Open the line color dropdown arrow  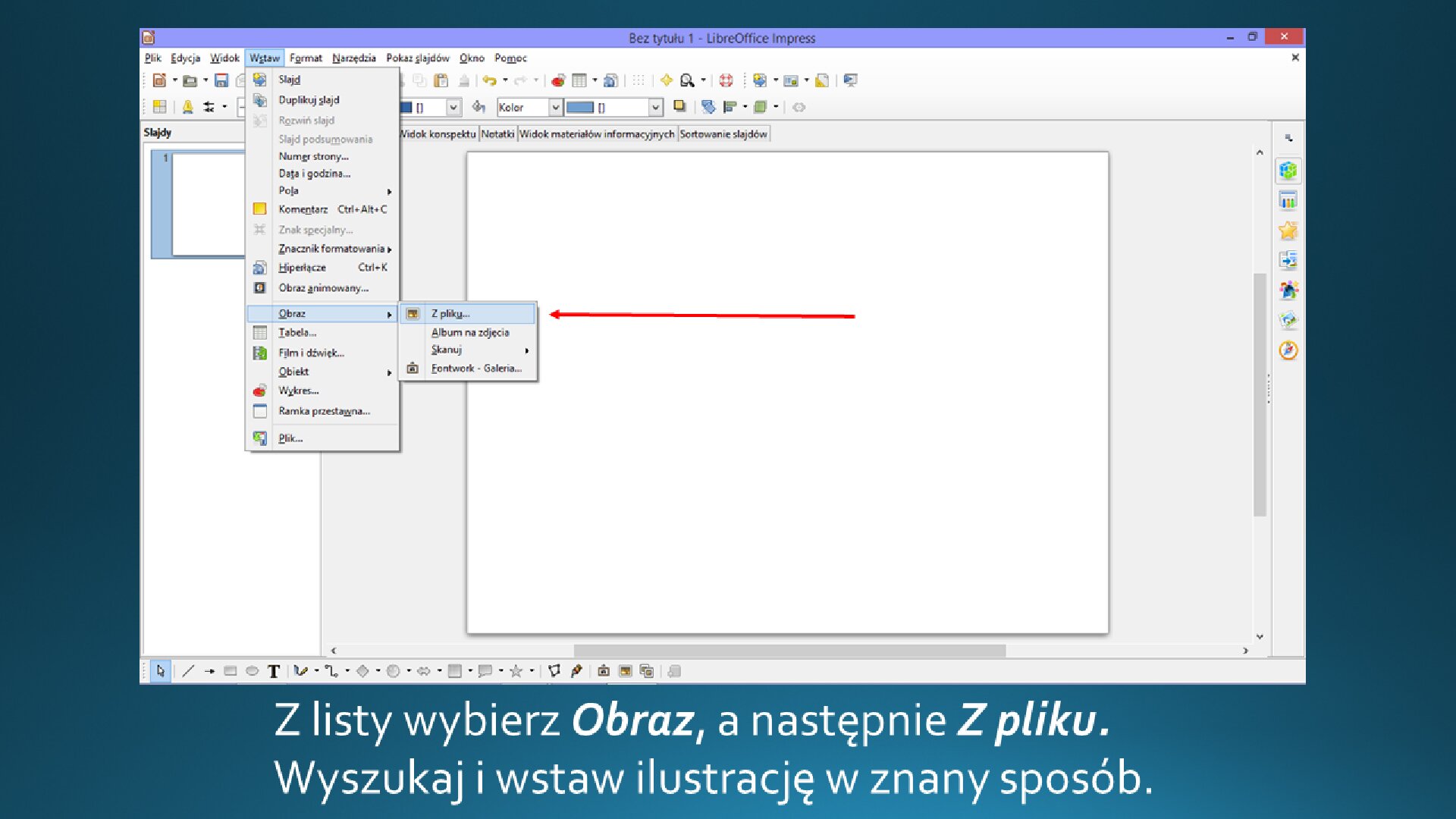(453, 107)
